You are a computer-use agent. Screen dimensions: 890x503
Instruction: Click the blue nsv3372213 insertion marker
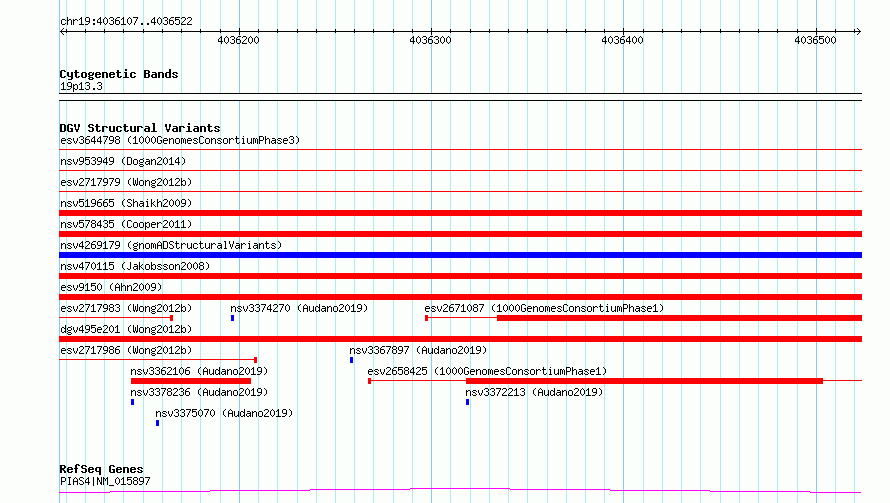pyautogui.click(x=467, y=402)
